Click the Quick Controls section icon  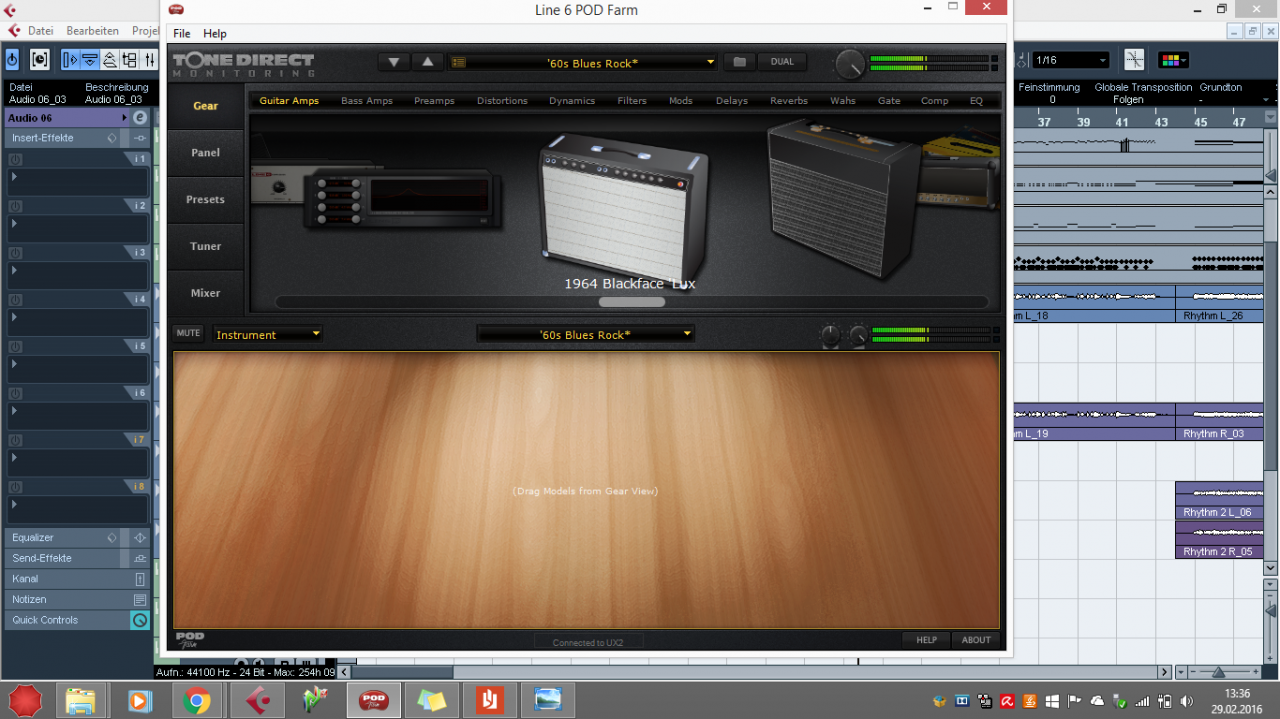(x=140, y=620)
